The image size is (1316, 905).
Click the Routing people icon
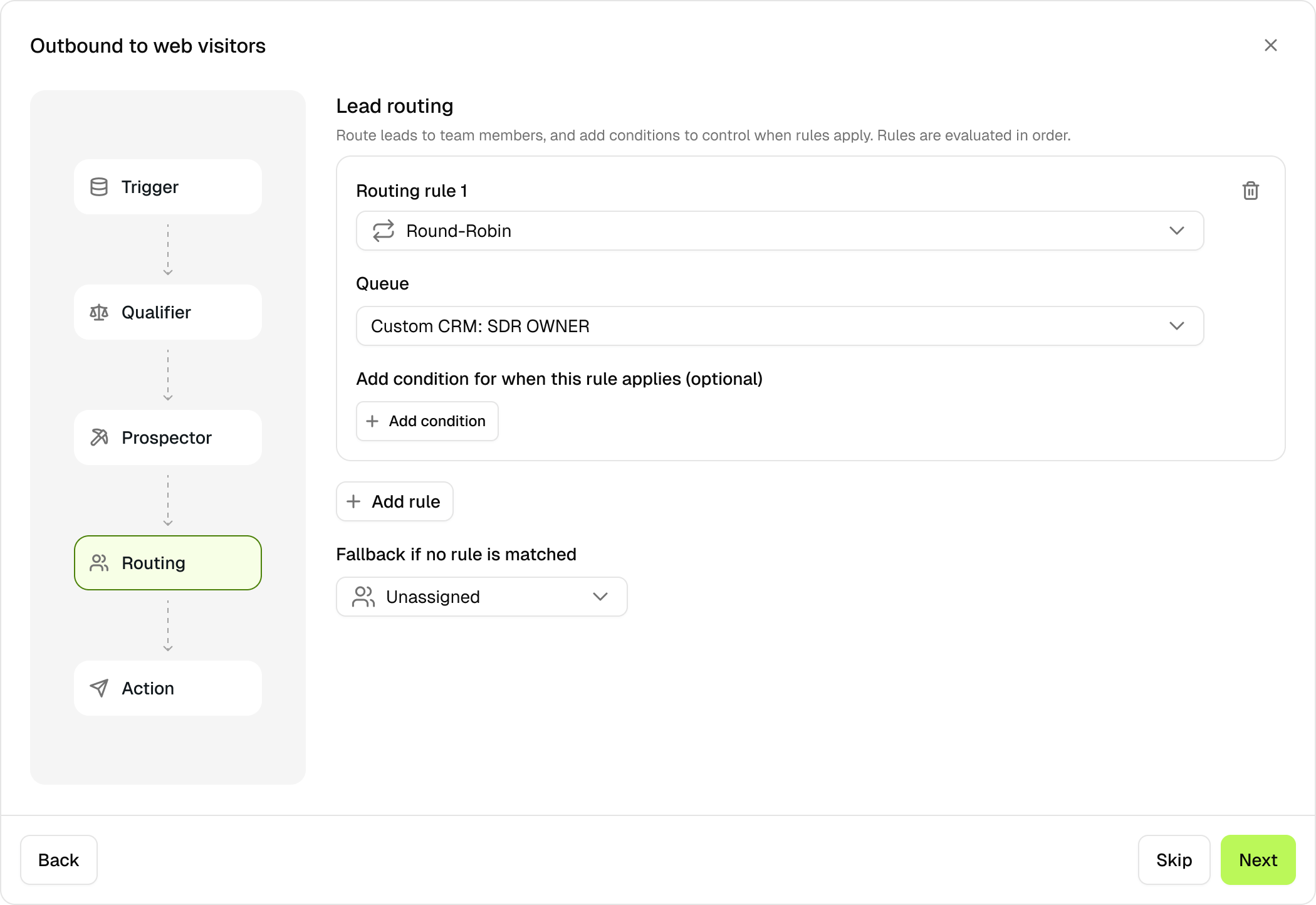point(99,563)
